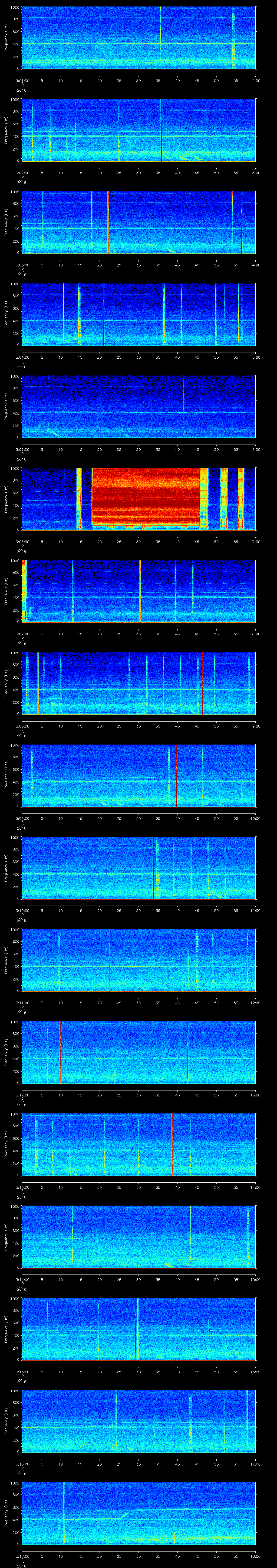Click the '3:03:00' start time label

(x=22, y=265)
